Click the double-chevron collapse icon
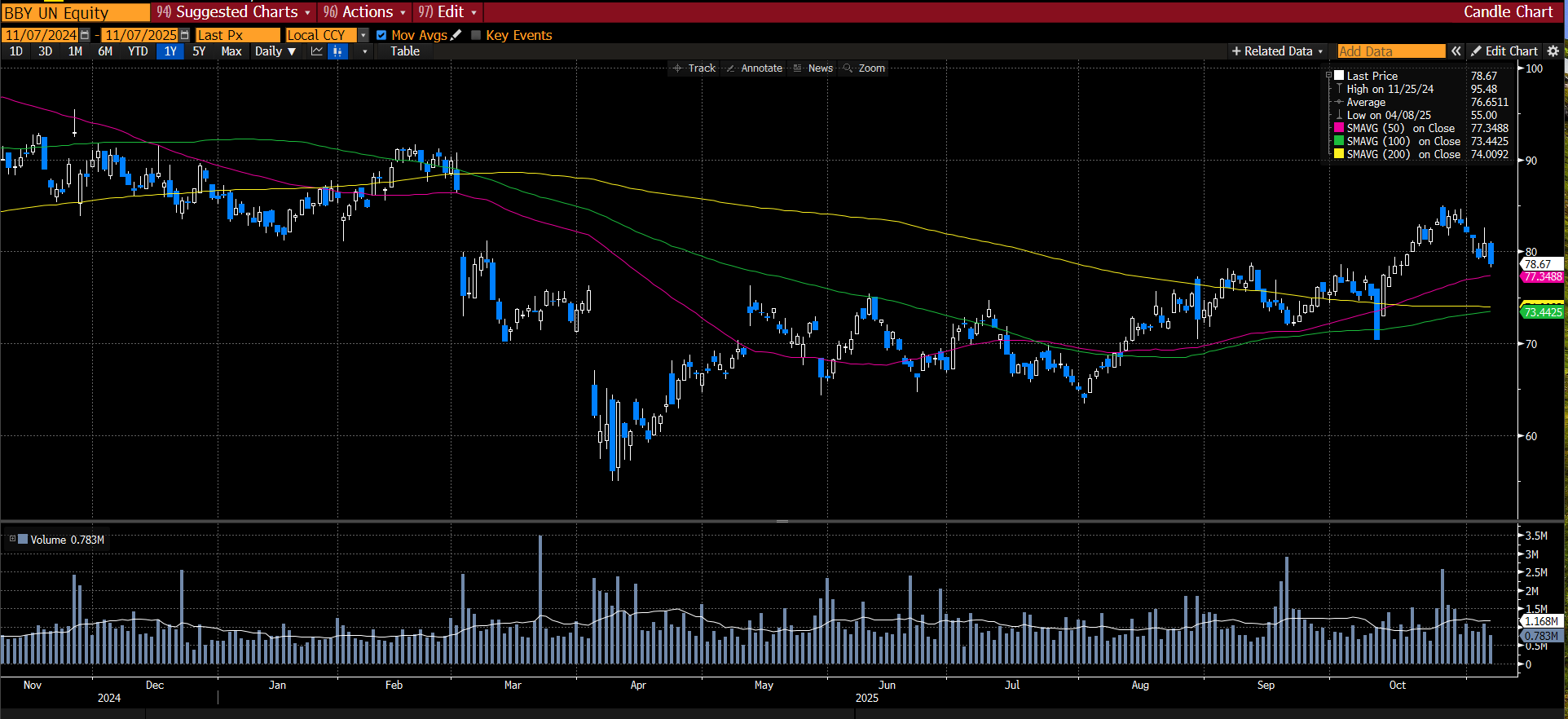The height and width of the screenshot is (719, 1568). coord(1456,51)
